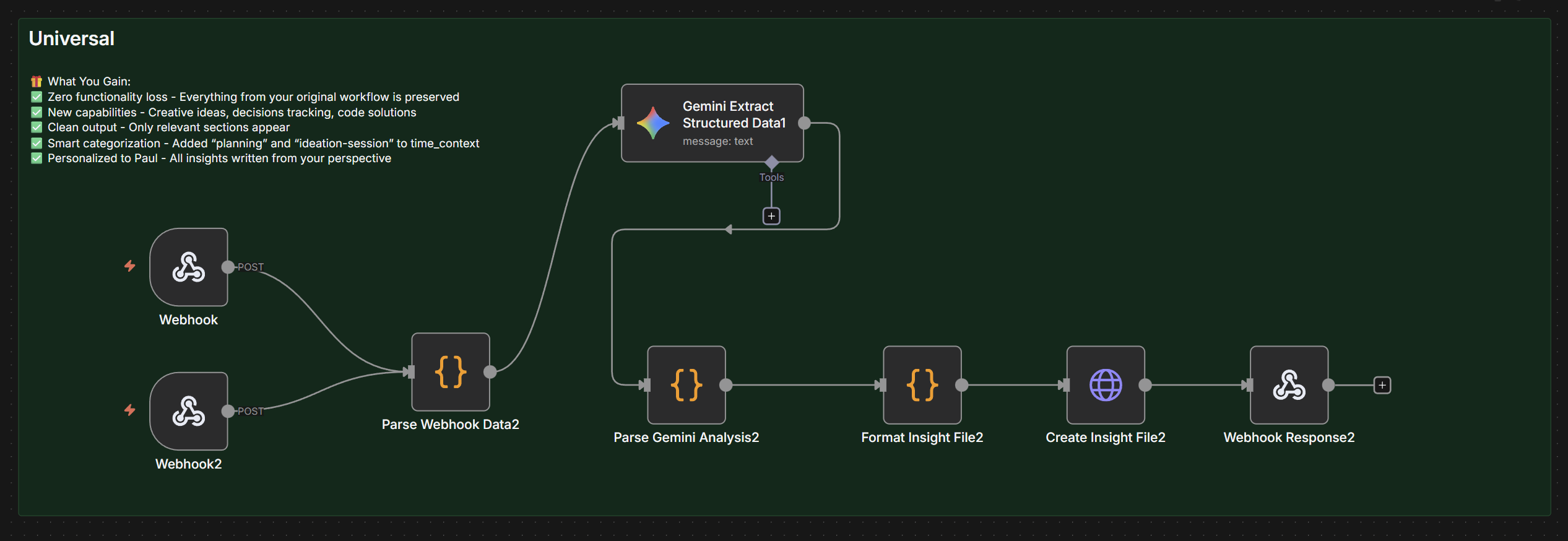Image resolution: width=1568 pixels, height=541 pixels.
Task: Click the Gemini node output connector dot
Action: [804, 123]
